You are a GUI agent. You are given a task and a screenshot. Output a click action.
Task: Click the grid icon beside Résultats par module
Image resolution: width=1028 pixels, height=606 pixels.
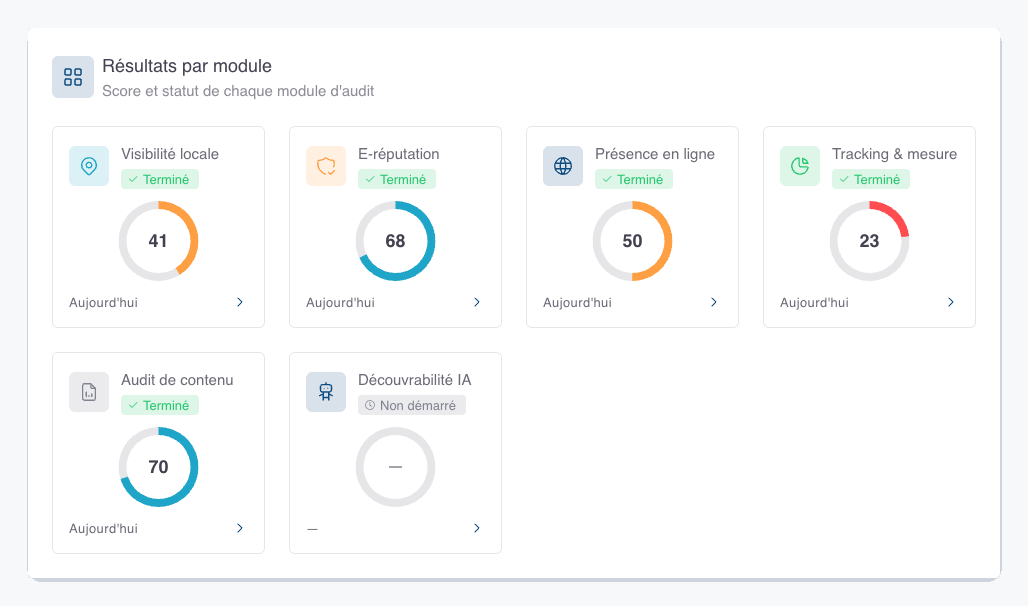click(73, 77)
